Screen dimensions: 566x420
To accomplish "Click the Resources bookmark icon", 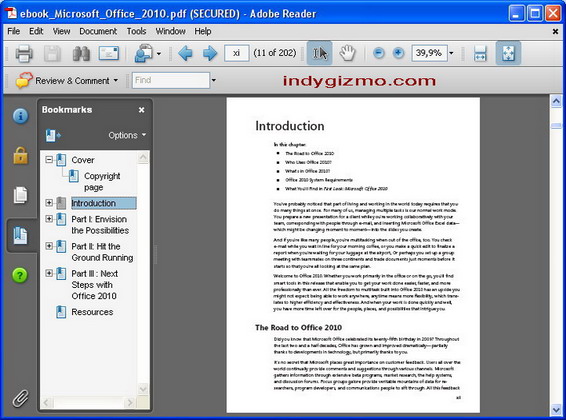I will [61, 312].
